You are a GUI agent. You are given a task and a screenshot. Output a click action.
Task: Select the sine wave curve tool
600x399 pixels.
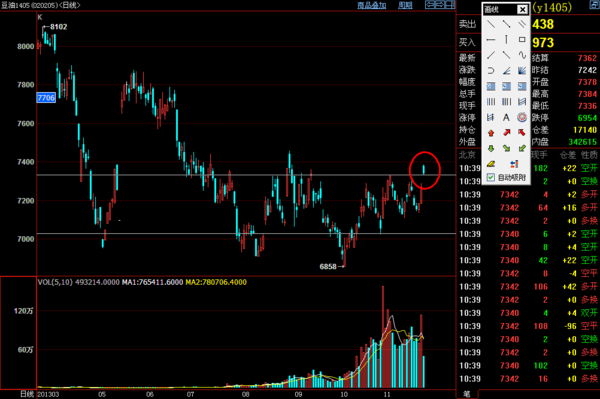coord(522,55)
